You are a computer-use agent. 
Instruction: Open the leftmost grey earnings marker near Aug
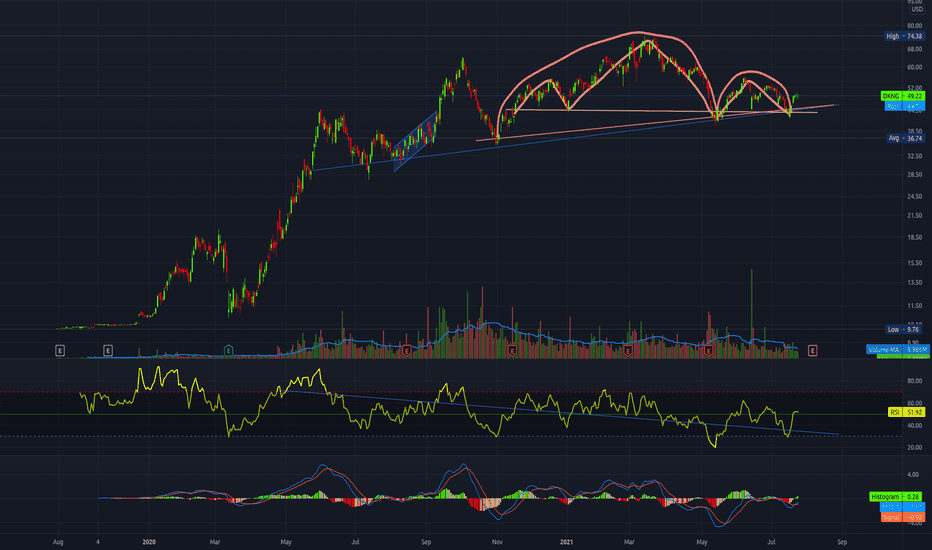click(x=59, y=351)
